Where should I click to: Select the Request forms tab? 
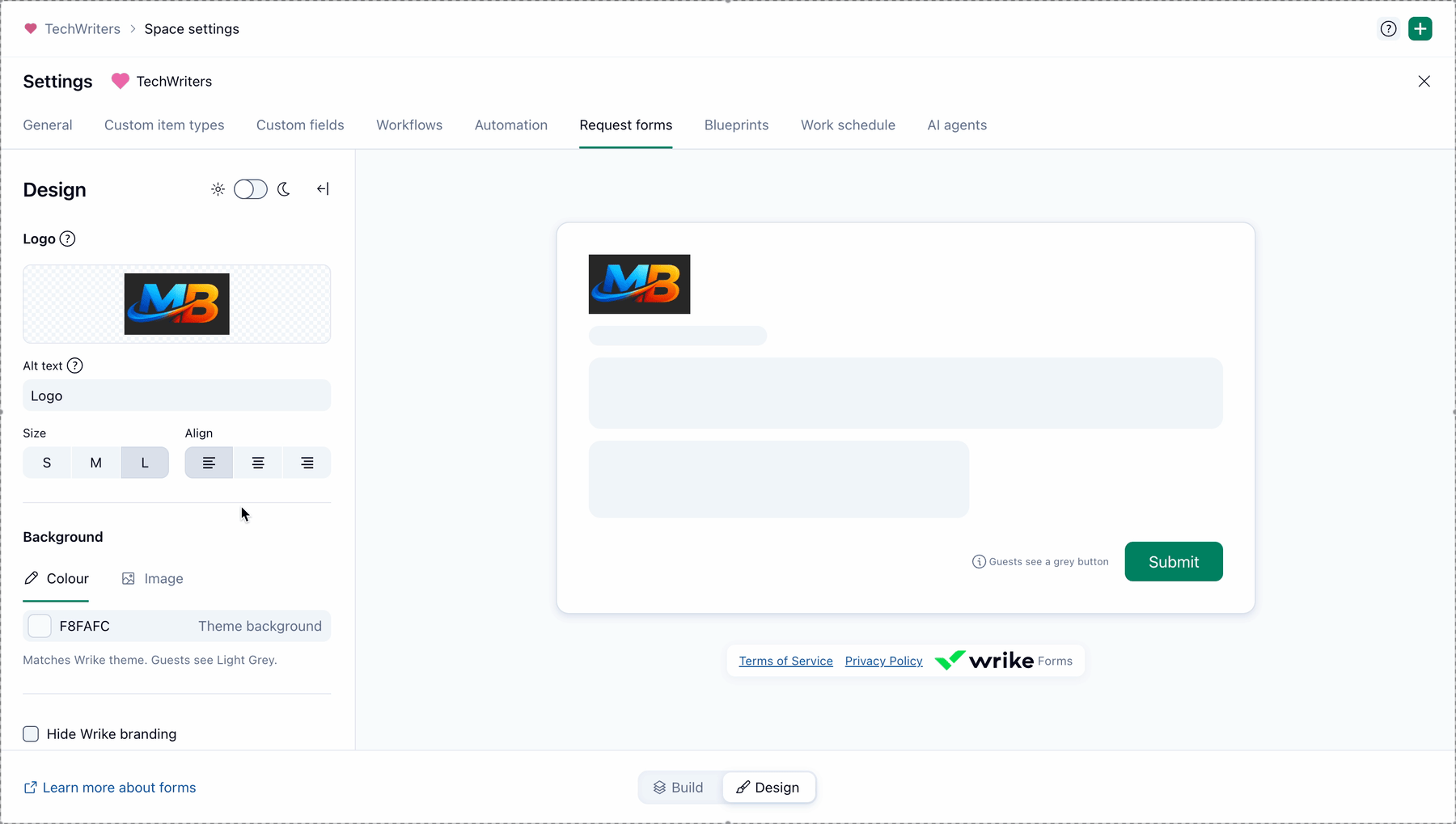[626, 125]
